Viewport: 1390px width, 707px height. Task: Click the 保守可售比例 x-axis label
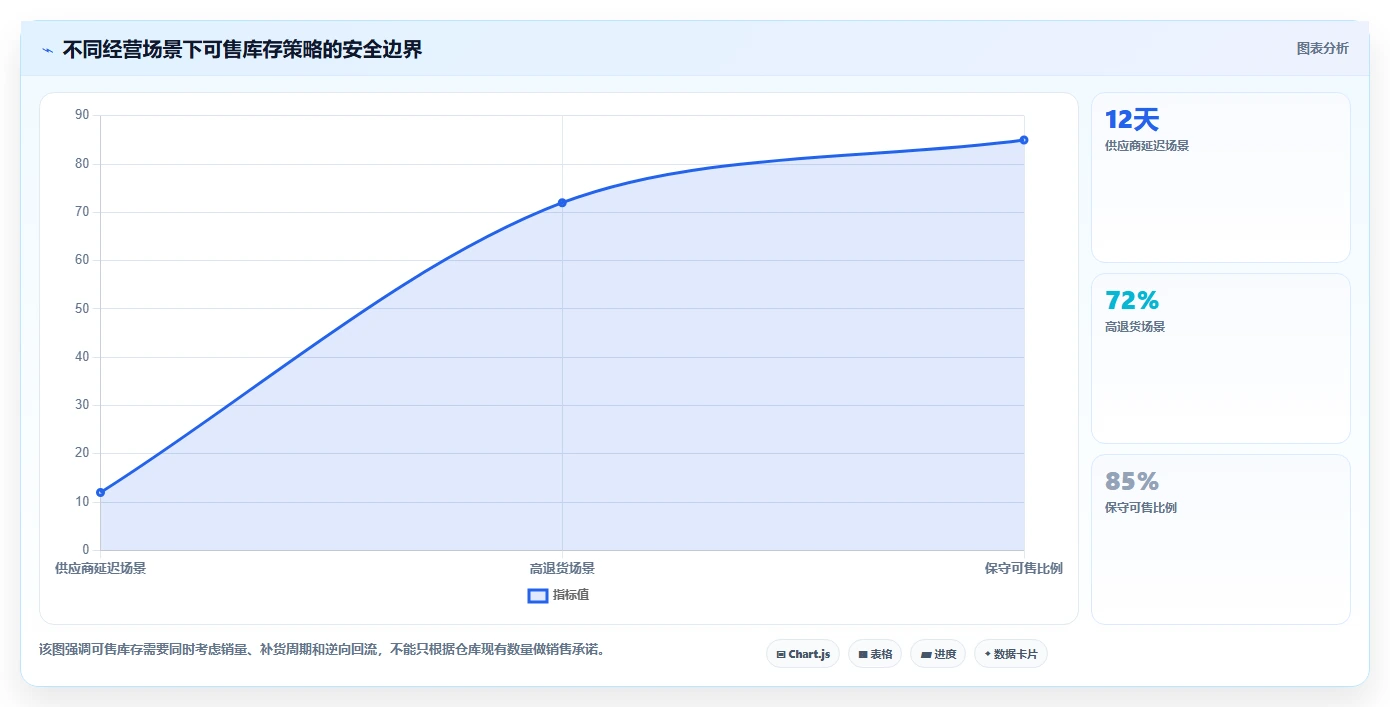coord(1023,568)
